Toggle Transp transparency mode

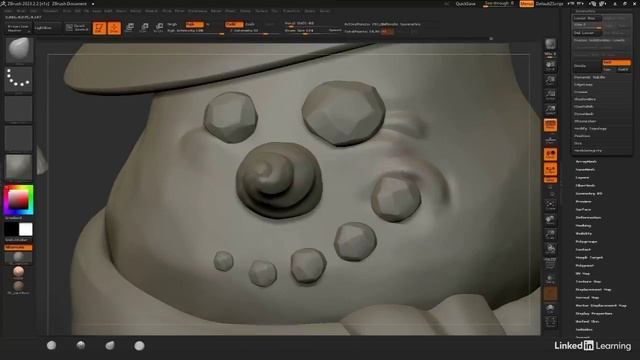[550, 278]
